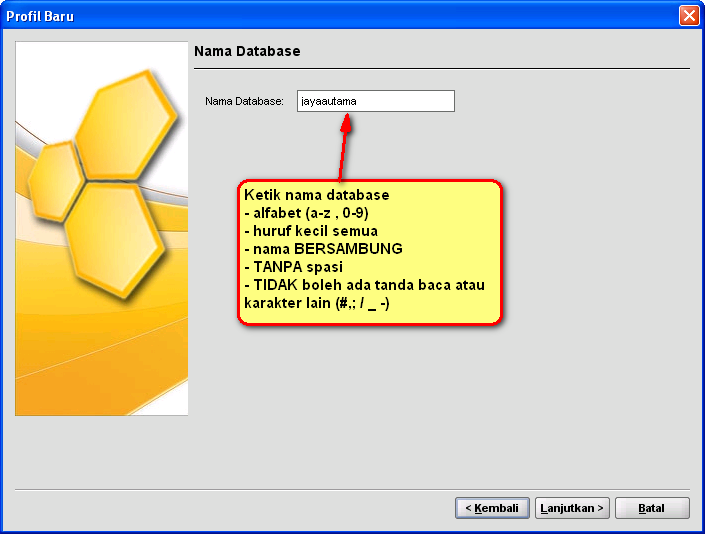This screenshot has height=534, width=705.
Task: Click the honeycomb wizard banner image
Action: tap(102, 228)
